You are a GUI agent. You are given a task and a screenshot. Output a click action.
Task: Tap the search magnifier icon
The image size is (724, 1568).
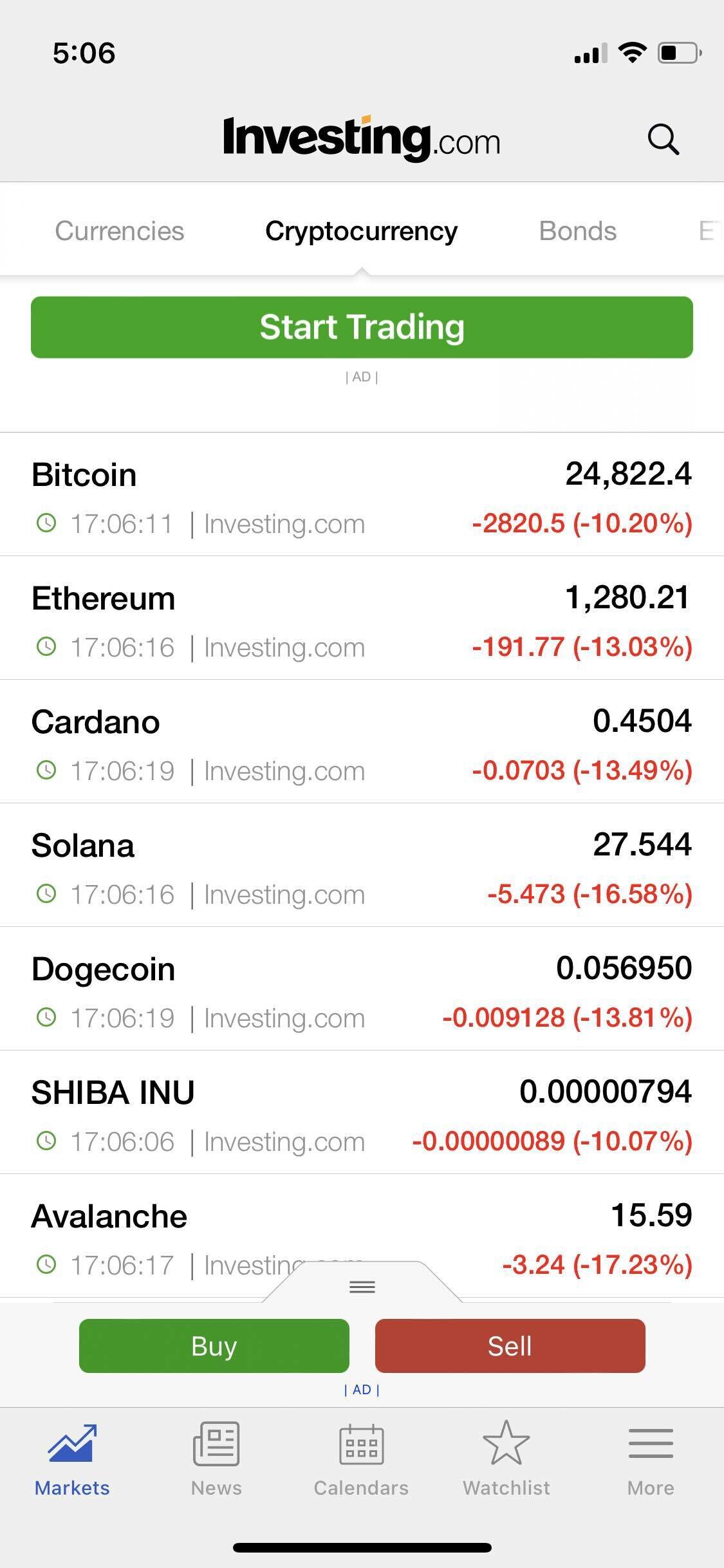coord(663,140)
